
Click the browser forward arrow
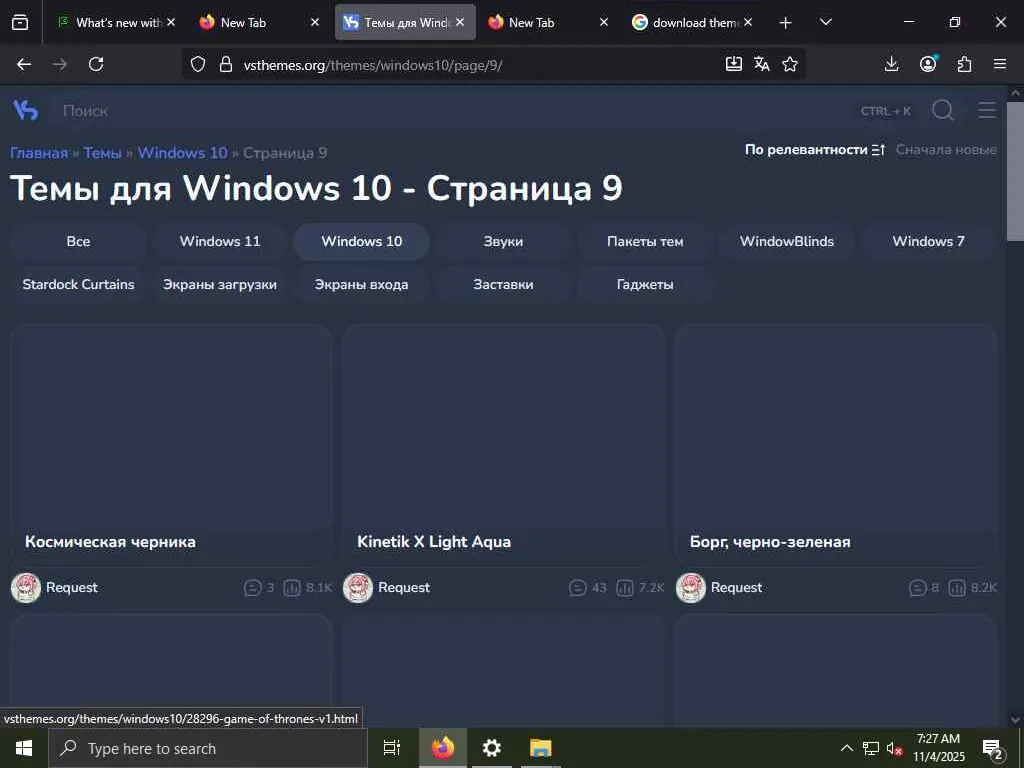tap(60, 64)
